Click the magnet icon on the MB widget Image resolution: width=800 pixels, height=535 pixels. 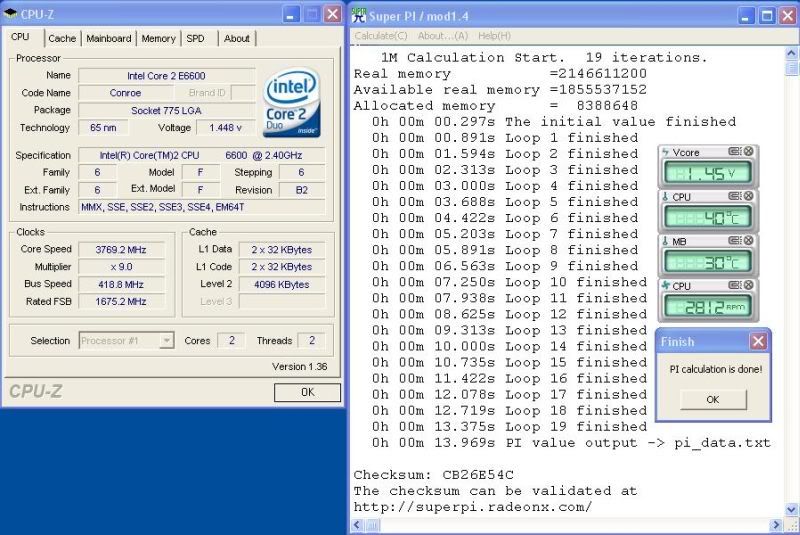[735, 240]
